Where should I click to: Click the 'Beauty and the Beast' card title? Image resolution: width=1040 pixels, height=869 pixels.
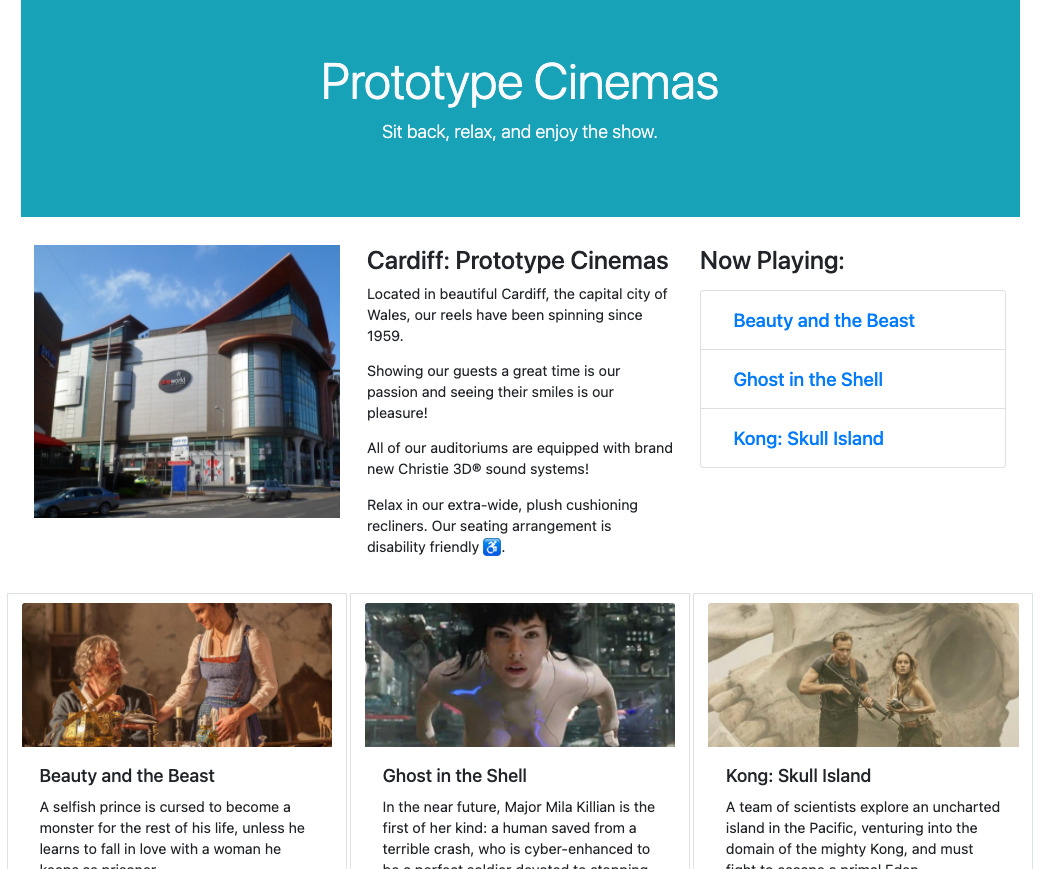(127, 775)
